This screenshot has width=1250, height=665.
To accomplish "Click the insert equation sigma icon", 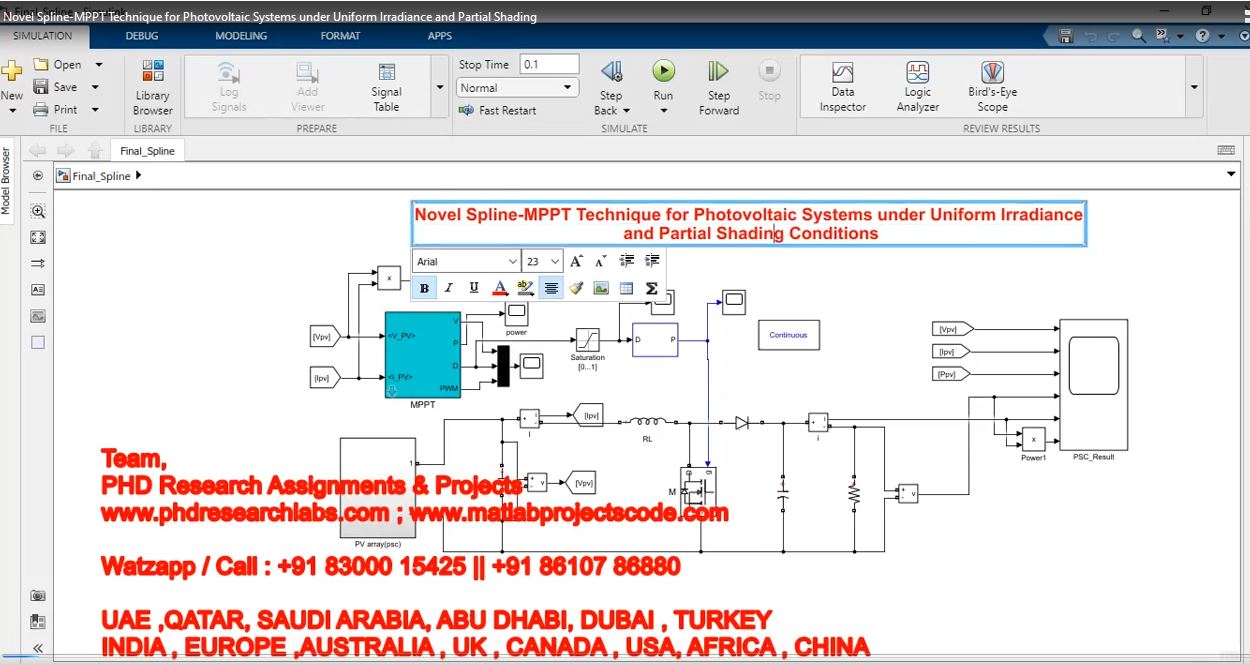I will point(652,288).
